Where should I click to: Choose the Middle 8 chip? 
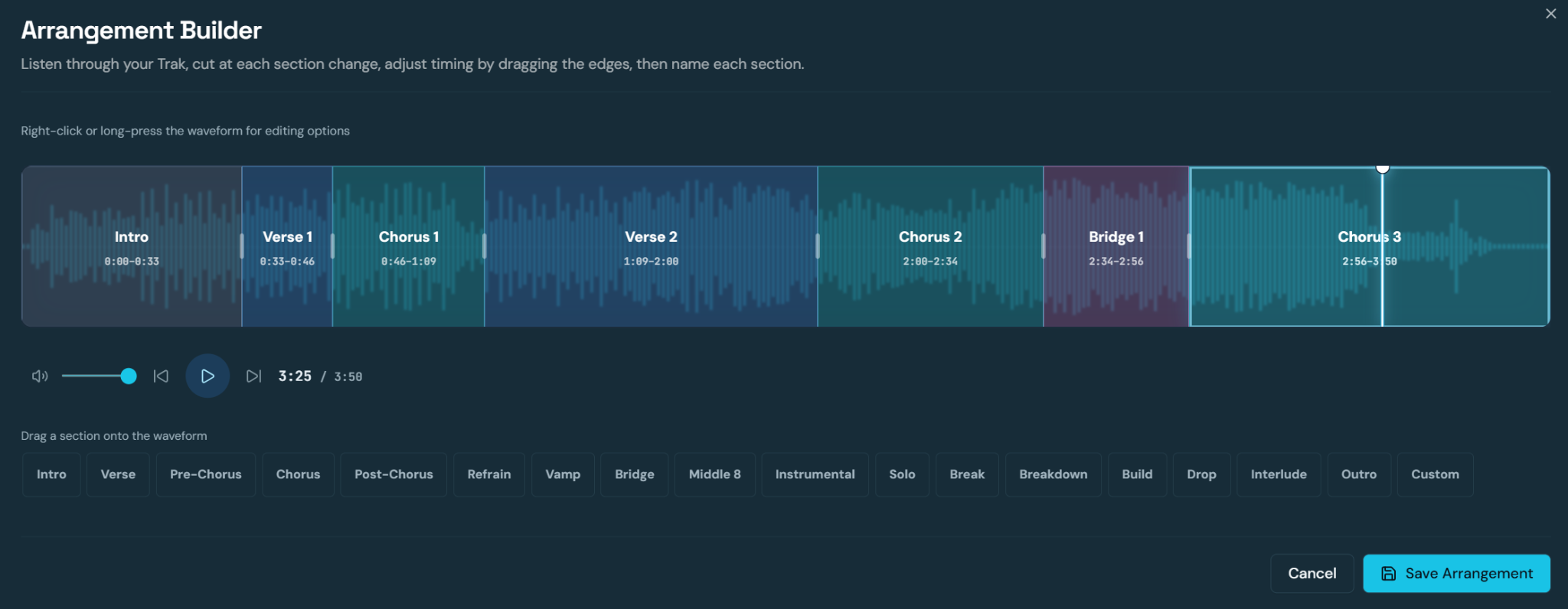715,474
